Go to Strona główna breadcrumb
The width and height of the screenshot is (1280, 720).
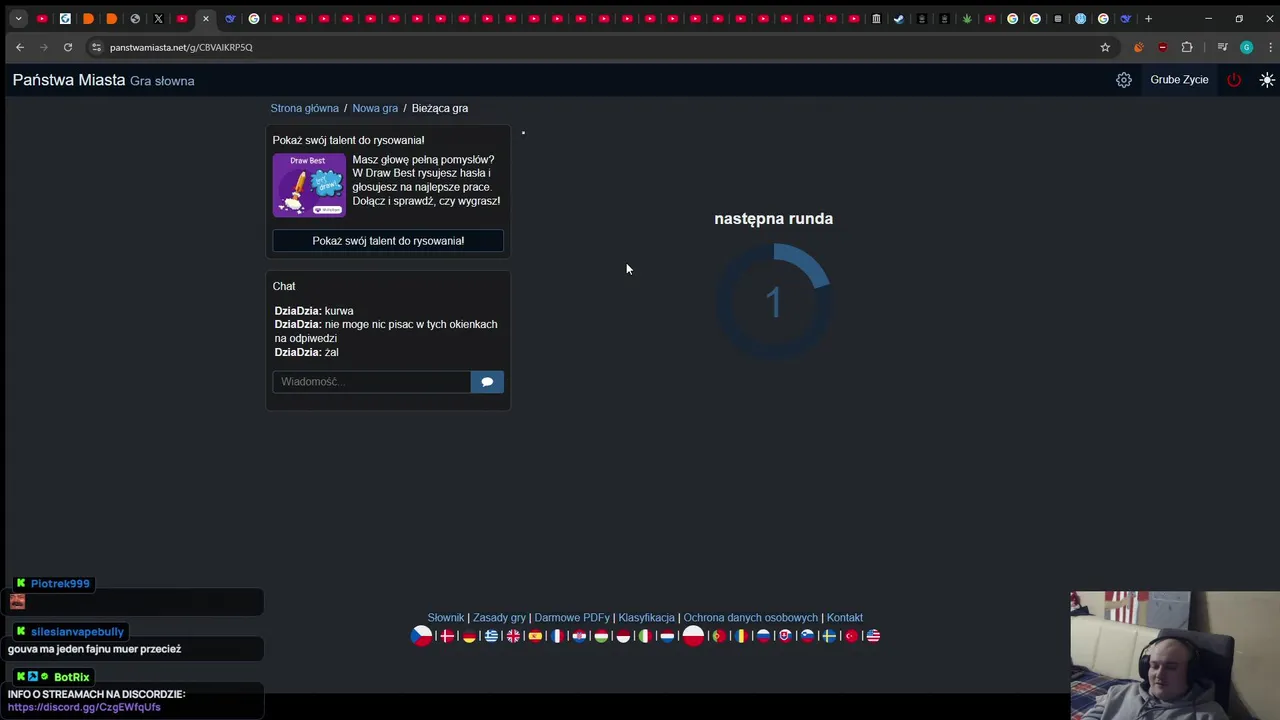pyautogui.click(x=304, y=108)
